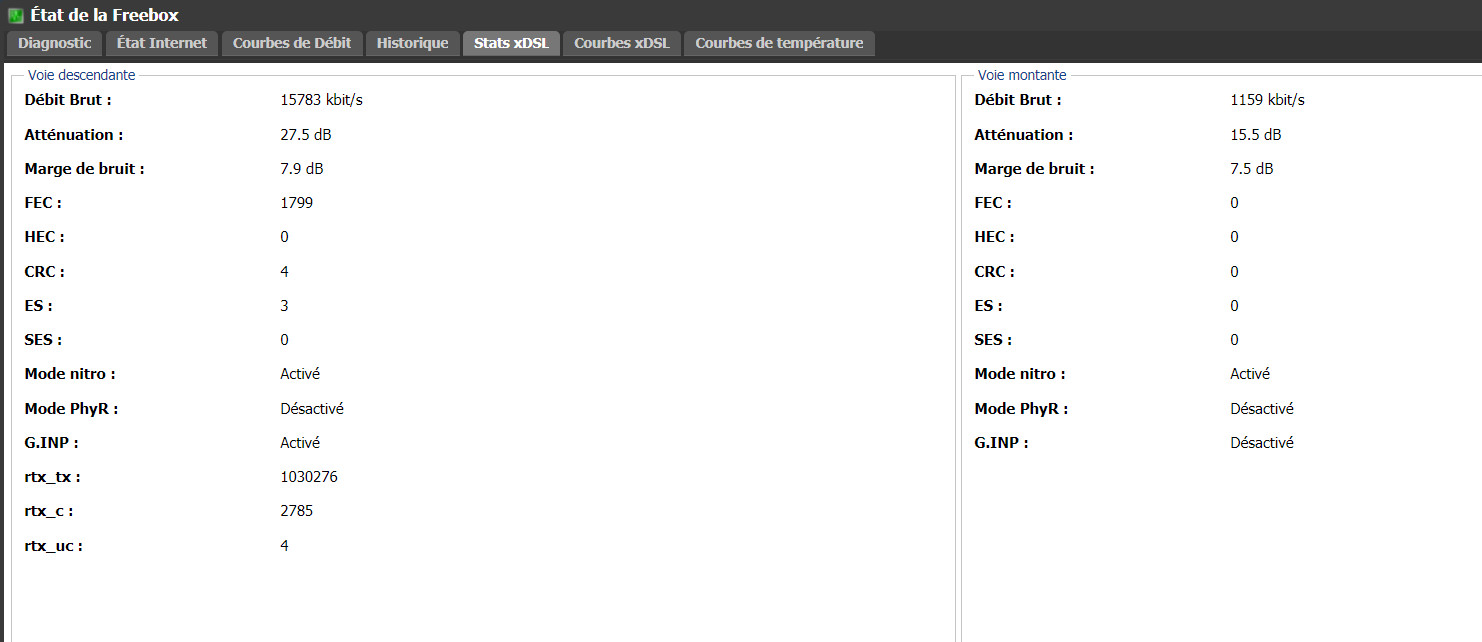Viewport: 1482px width, 642px height.
Task: Click Débit Brut label in Voie montante
Action: [x=1018, y=100]
